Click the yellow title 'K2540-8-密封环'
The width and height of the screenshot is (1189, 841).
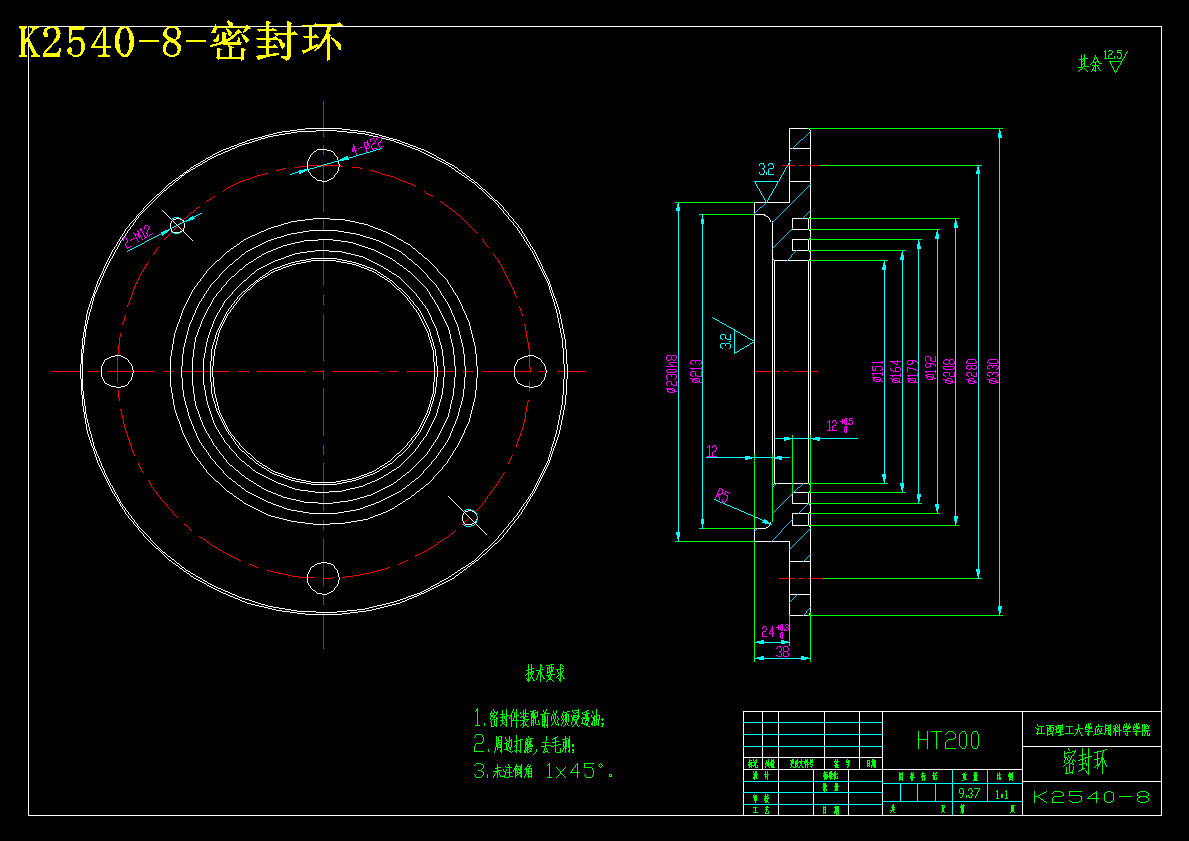180,42
